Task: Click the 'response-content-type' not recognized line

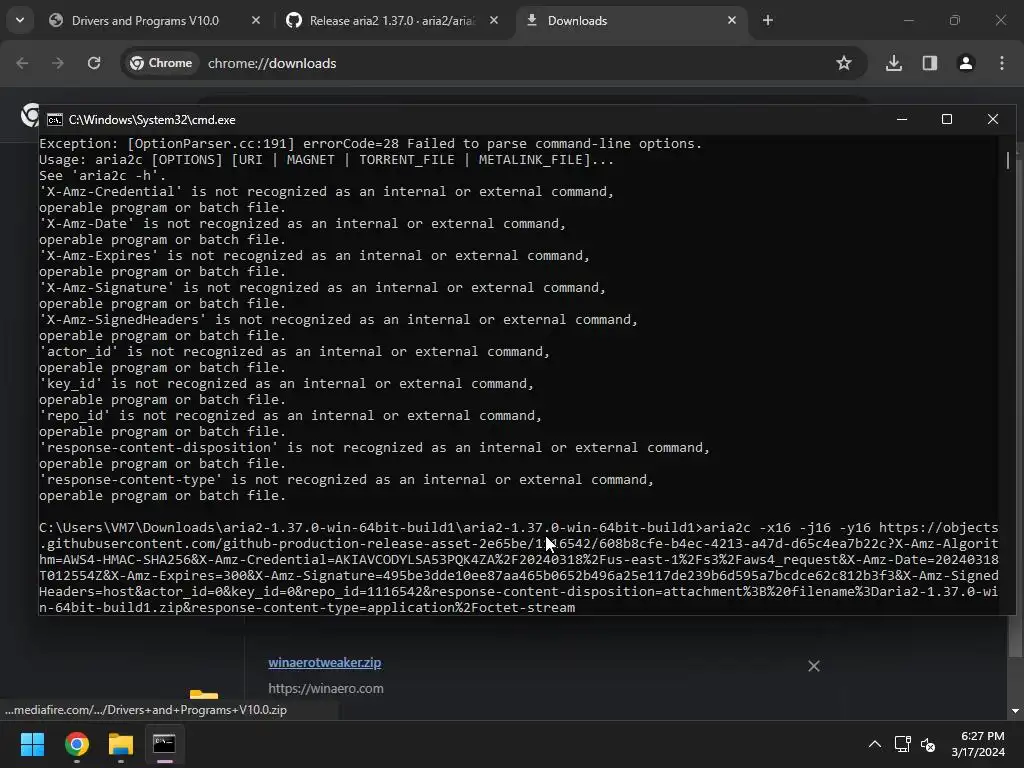Action: (x=346, y=479)
